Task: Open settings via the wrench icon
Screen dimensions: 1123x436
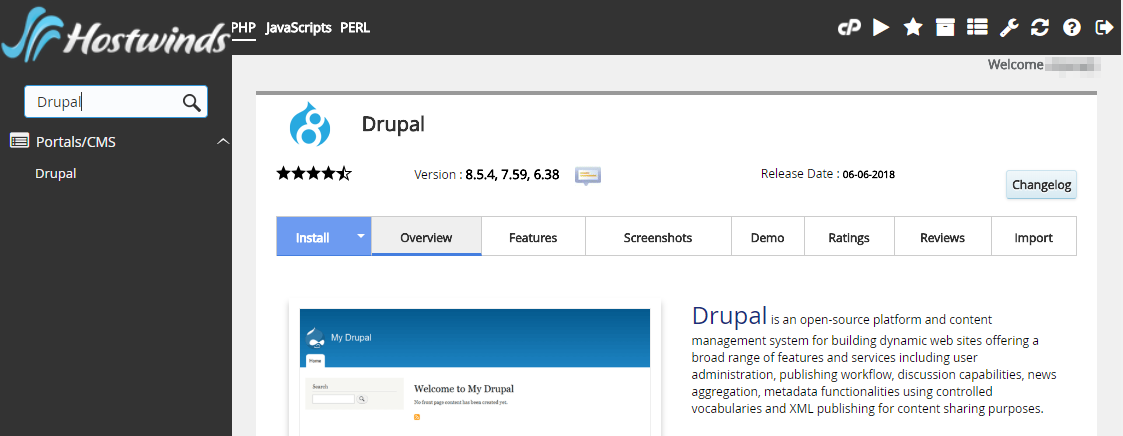Action: tap(1008, 28)
